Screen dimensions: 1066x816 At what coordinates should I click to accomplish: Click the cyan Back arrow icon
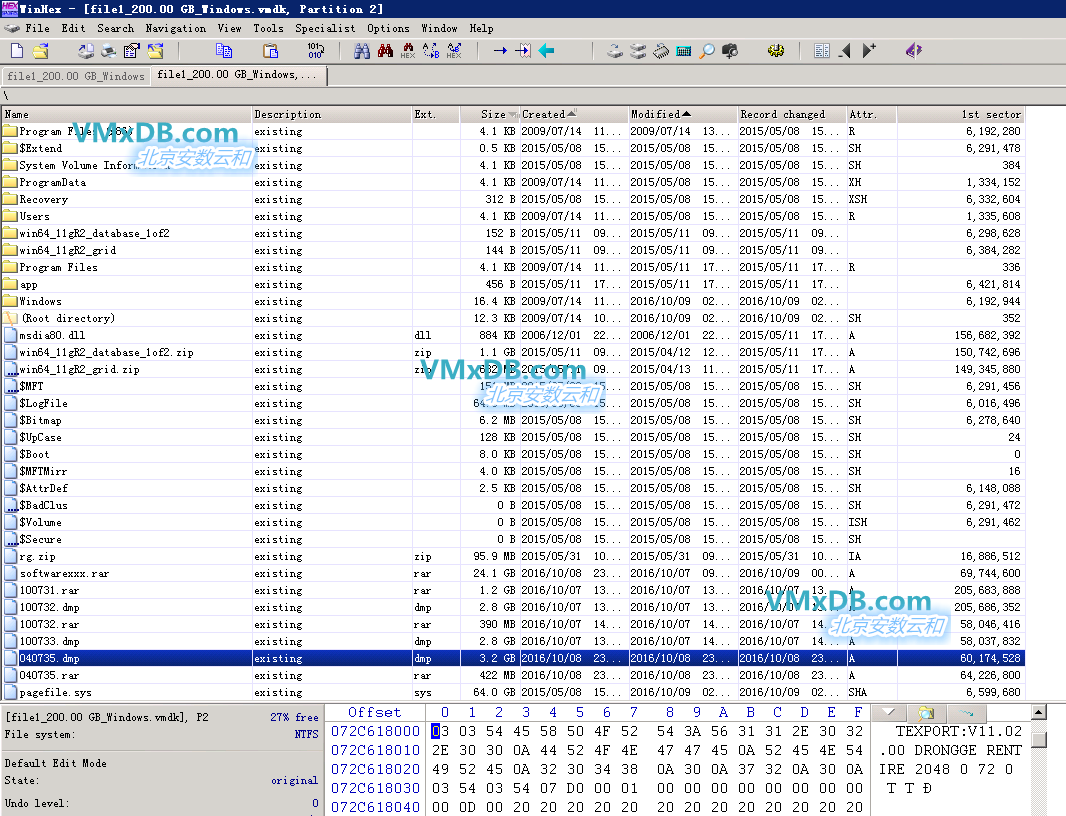[x=547, y=50]
